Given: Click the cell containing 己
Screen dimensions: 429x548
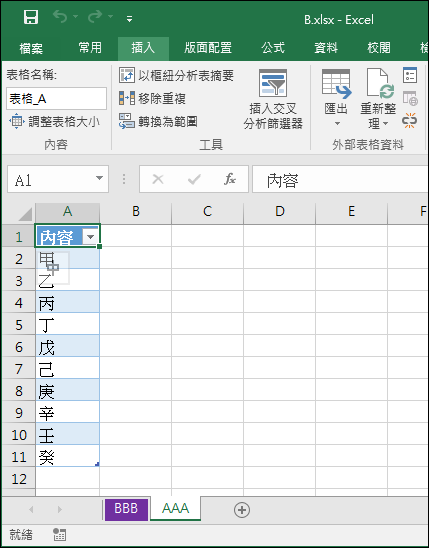Looking at the screenshot, I should click(67, 369).
